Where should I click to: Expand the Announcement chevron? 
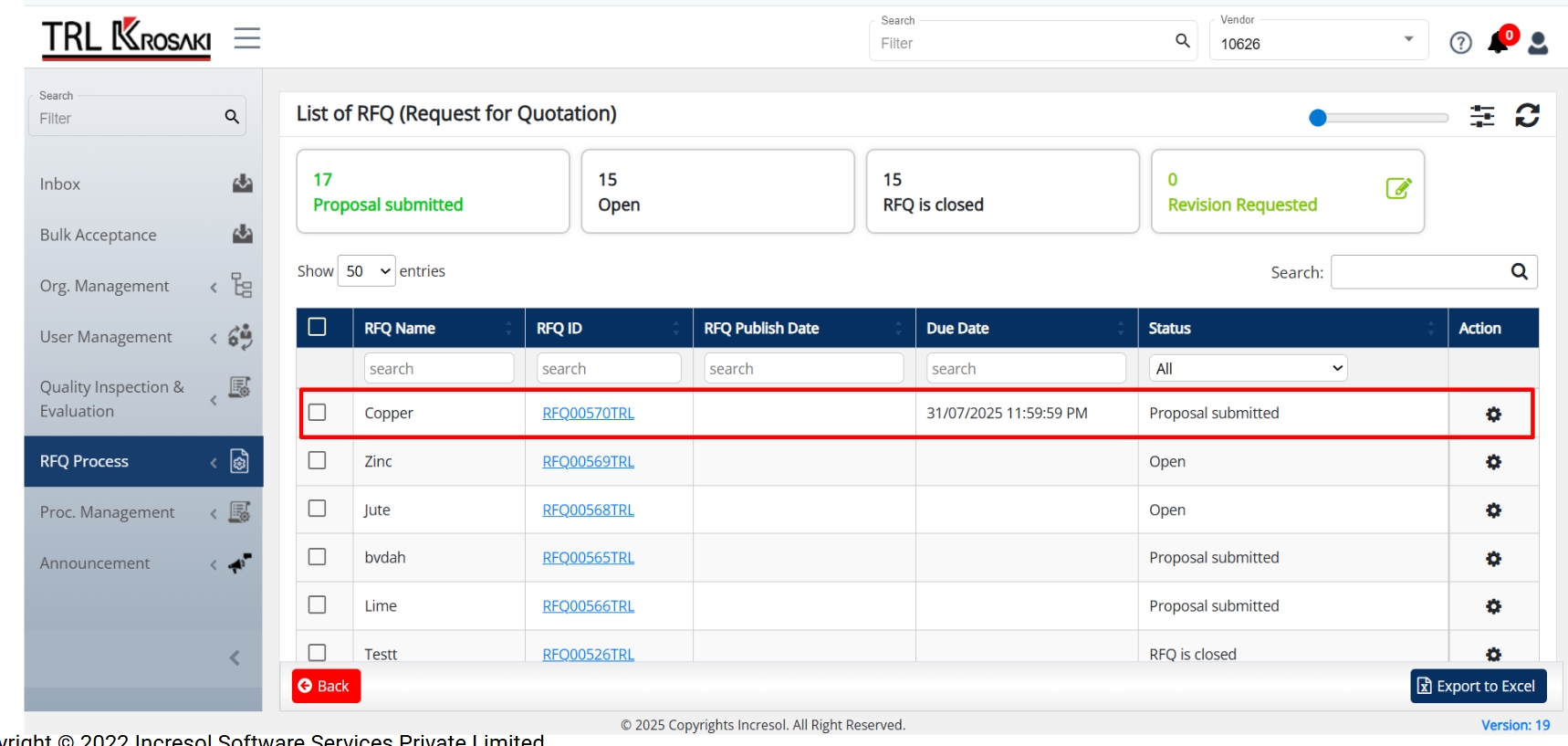[x=214, y=564]
